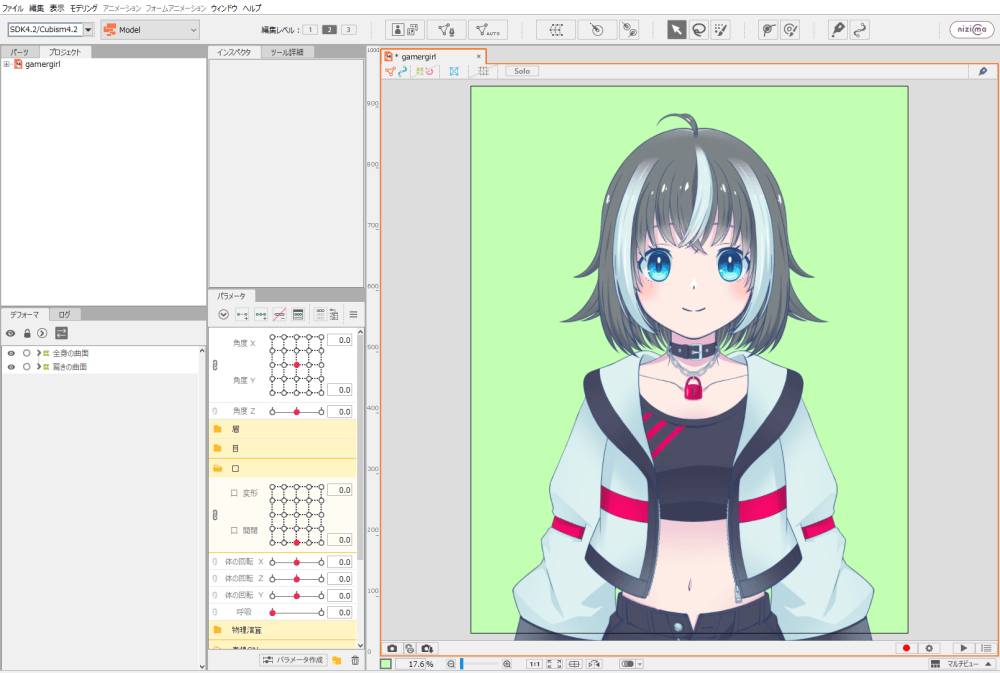Open the parameter panel hamburger menu
Image resolution: width=1000 pixels, height=673 pixels.
(353, 314)
